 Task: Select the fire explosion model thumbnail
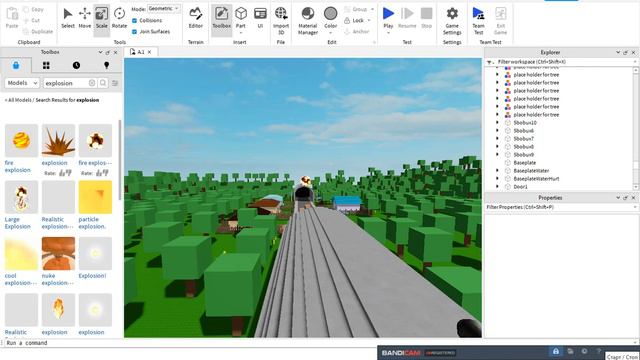(x=21, y=141)
